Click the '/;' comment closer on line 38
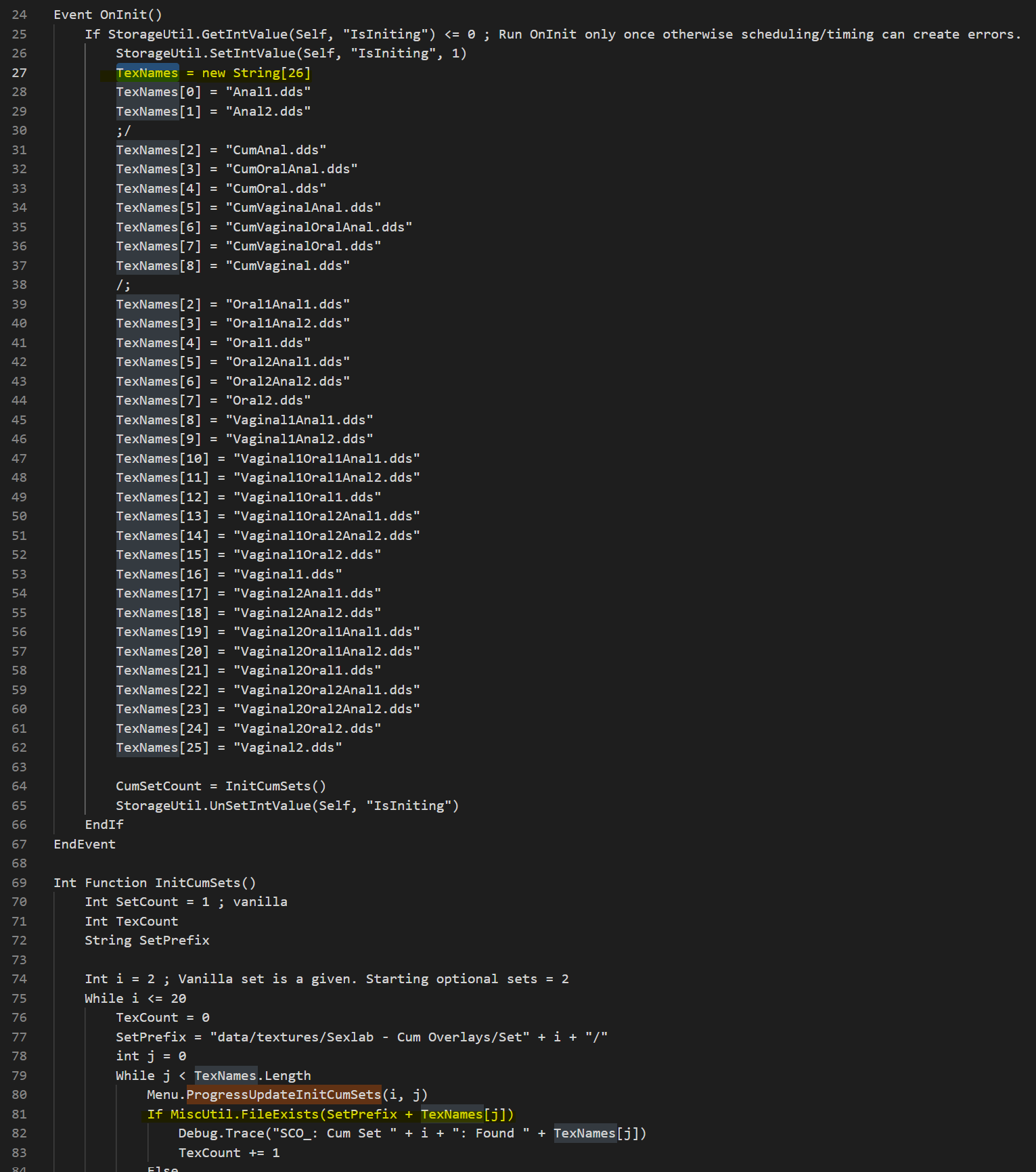The width and height of the screenshot is (1036, 1172). click(123, 285)
